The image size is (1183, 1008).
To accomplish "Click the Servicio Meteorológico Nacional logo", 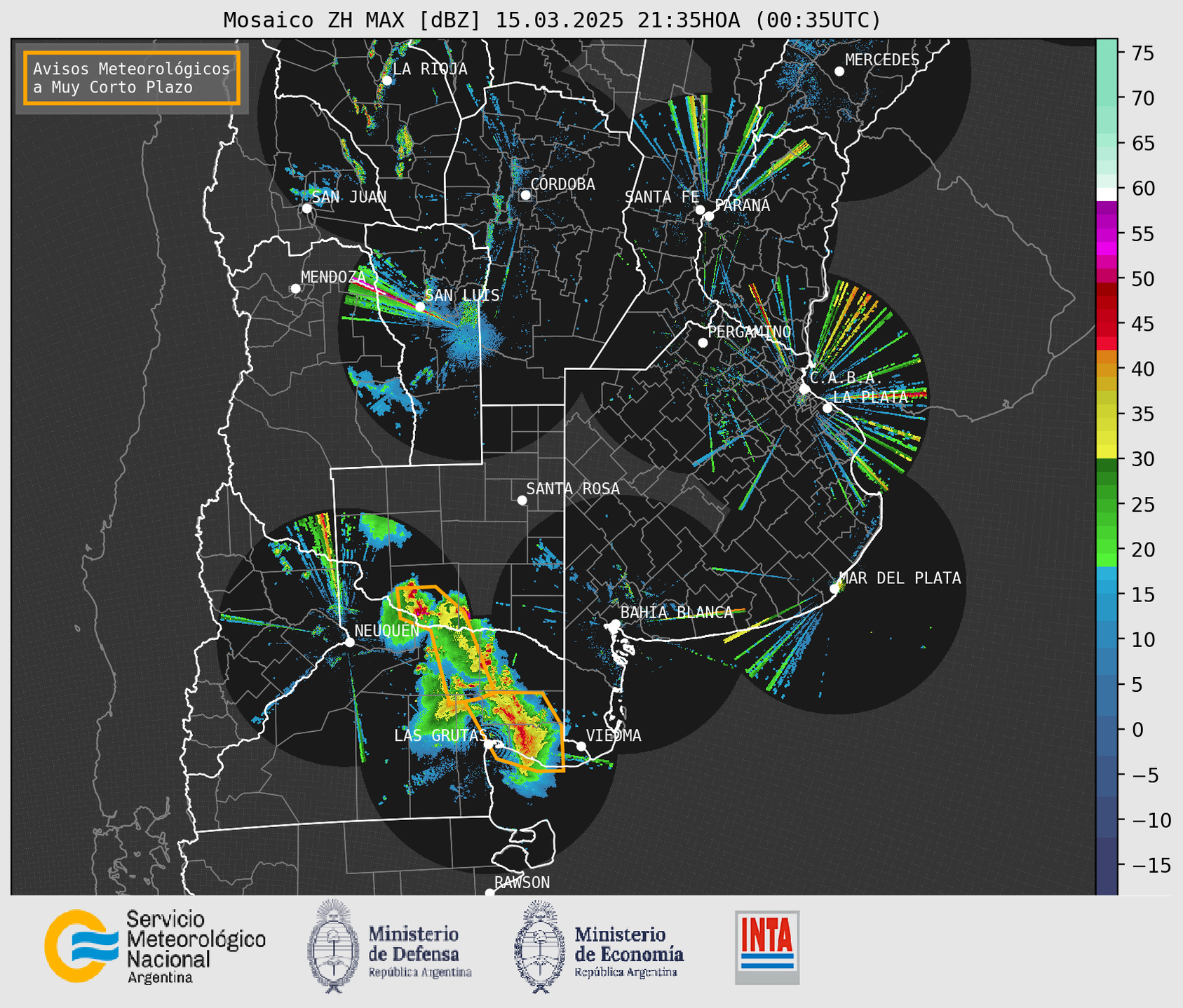I will click(x=155, y=946).
